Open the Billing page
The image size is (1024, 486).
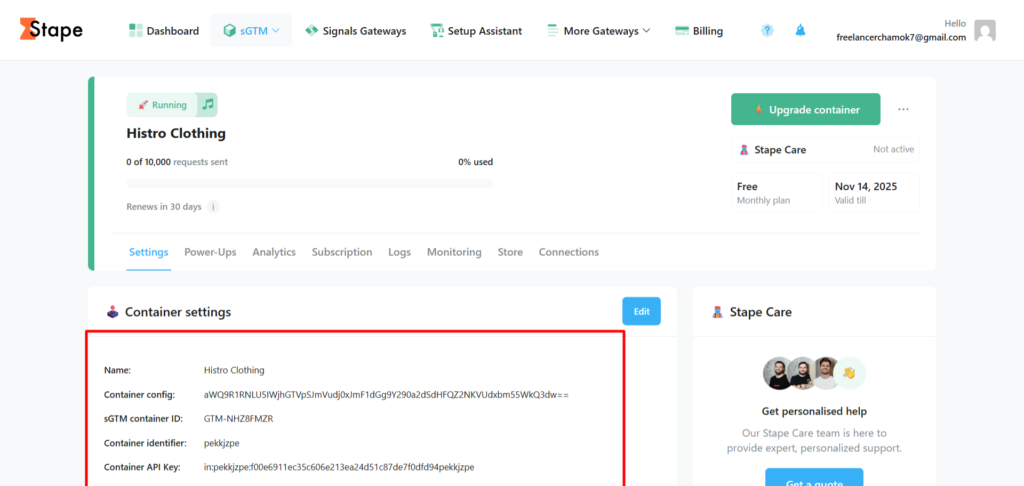(699, 31)
